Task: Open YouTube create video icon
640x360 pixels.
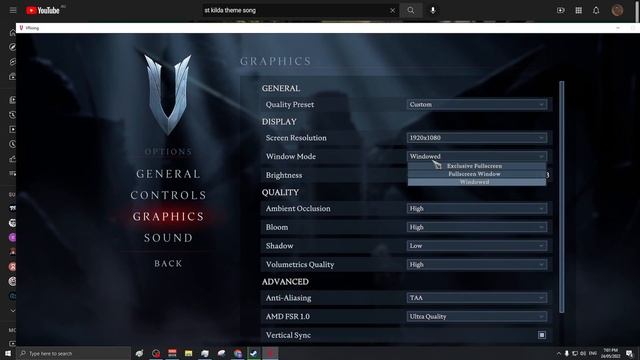Action: coord(561,10)
